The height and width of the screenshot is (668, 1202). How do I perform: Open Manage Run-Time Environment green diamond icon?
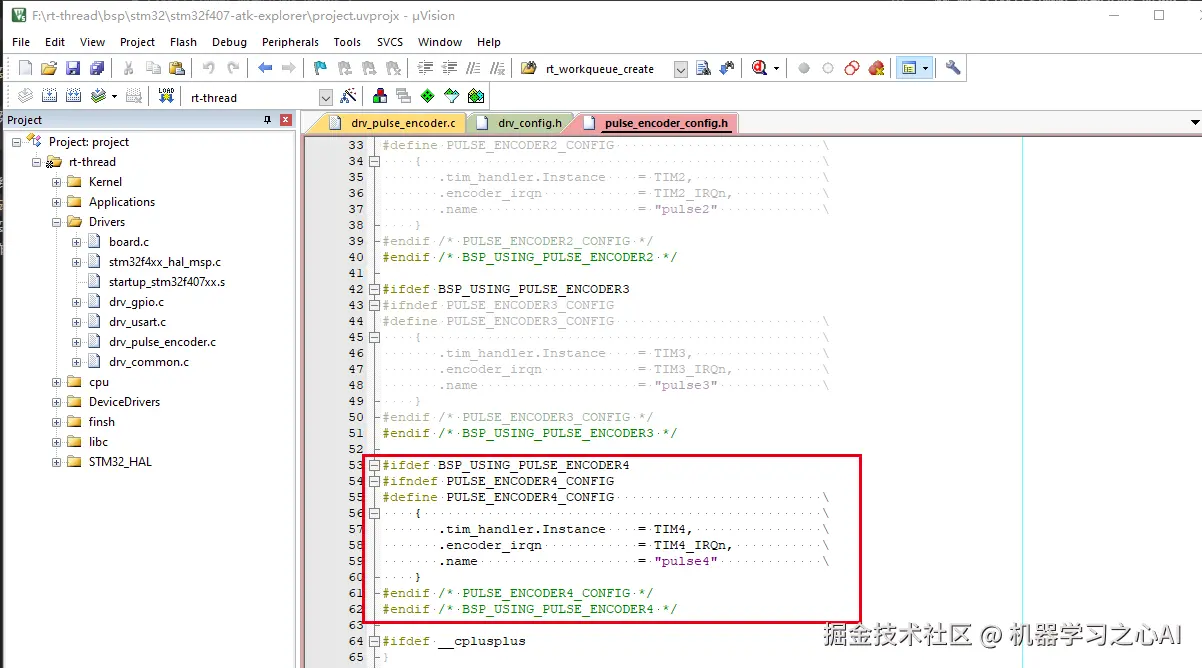click(428, 96)
